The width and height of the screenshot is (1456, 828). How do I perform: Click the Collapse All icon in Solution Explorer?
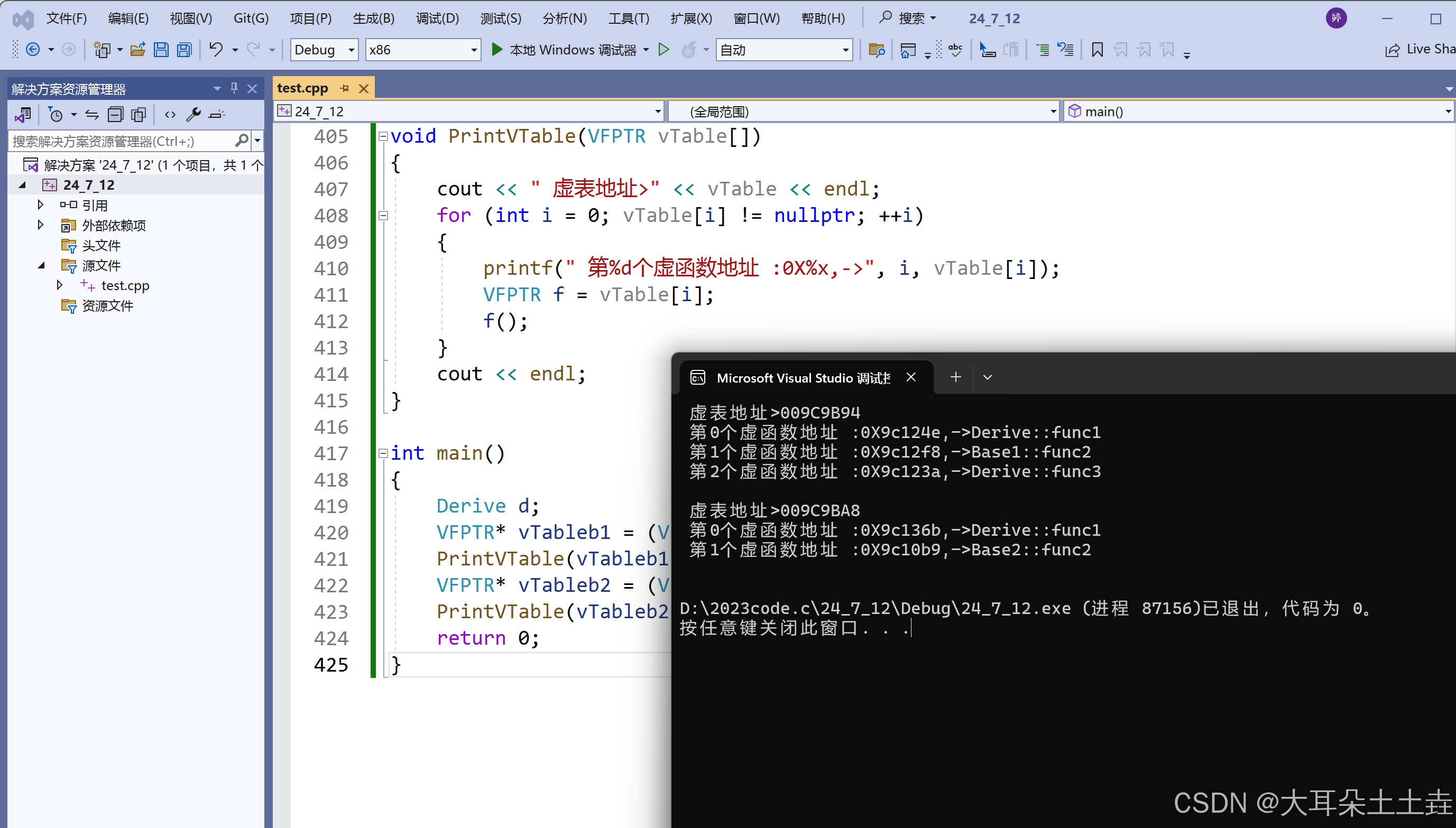point(115,115)
